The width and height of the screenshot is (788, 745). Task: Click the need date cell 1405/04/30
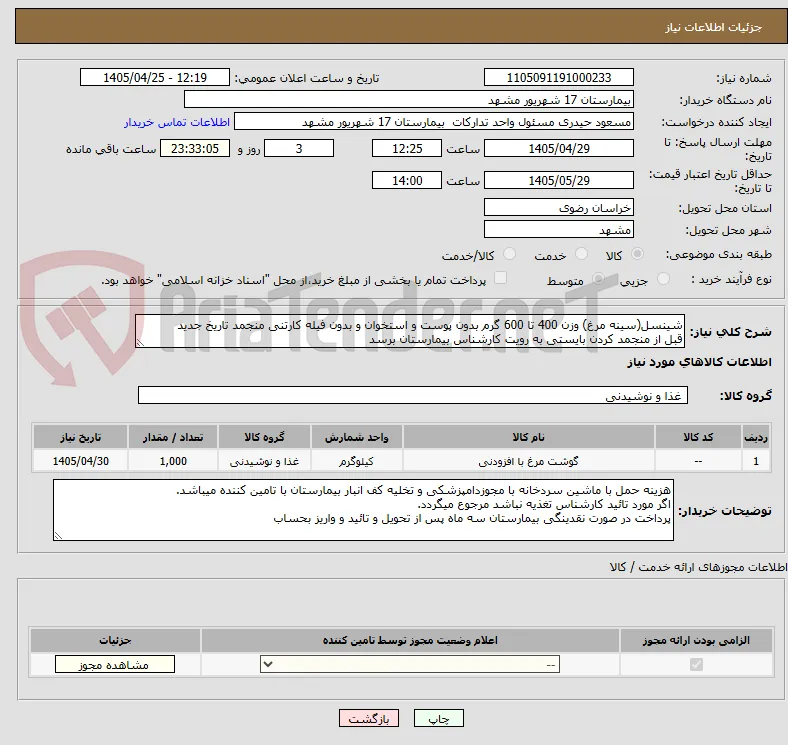tap(80, 461)
